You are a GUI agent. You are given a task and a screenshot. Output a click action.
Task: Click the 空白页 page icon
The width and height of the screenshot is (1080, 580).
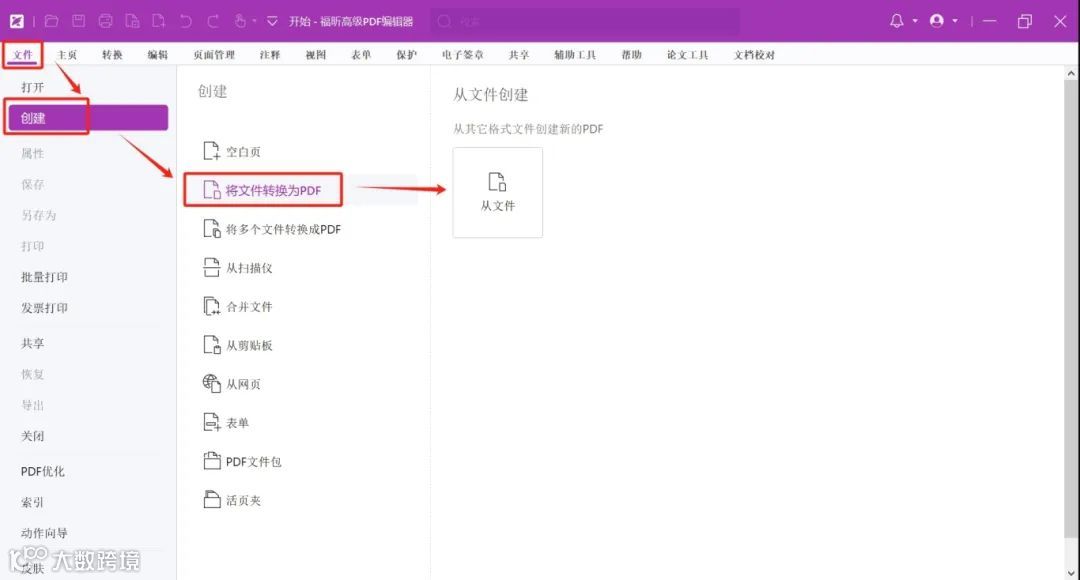click(x=211, y=151)
